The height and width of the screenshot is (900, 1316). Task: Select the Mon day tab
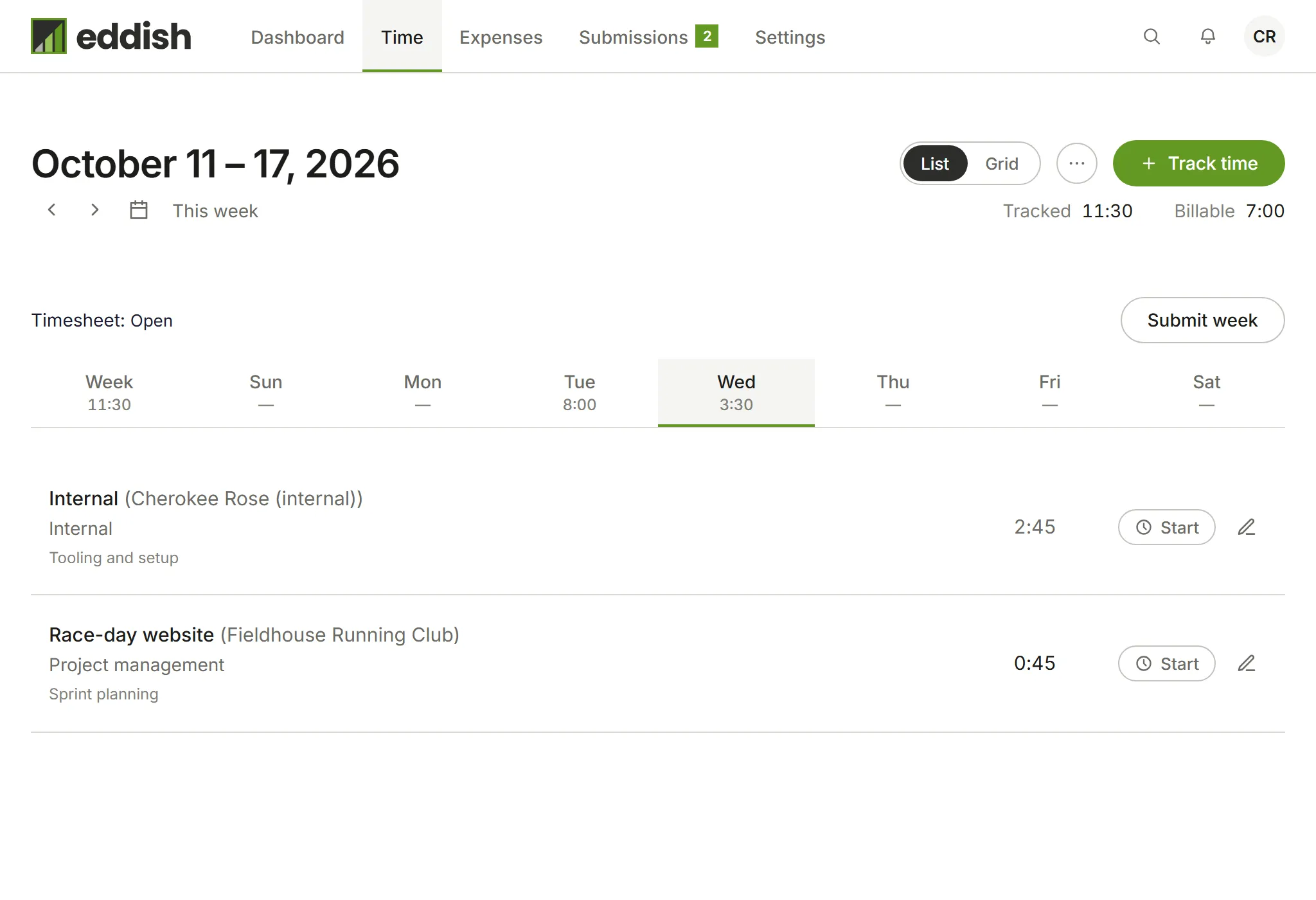423,392
